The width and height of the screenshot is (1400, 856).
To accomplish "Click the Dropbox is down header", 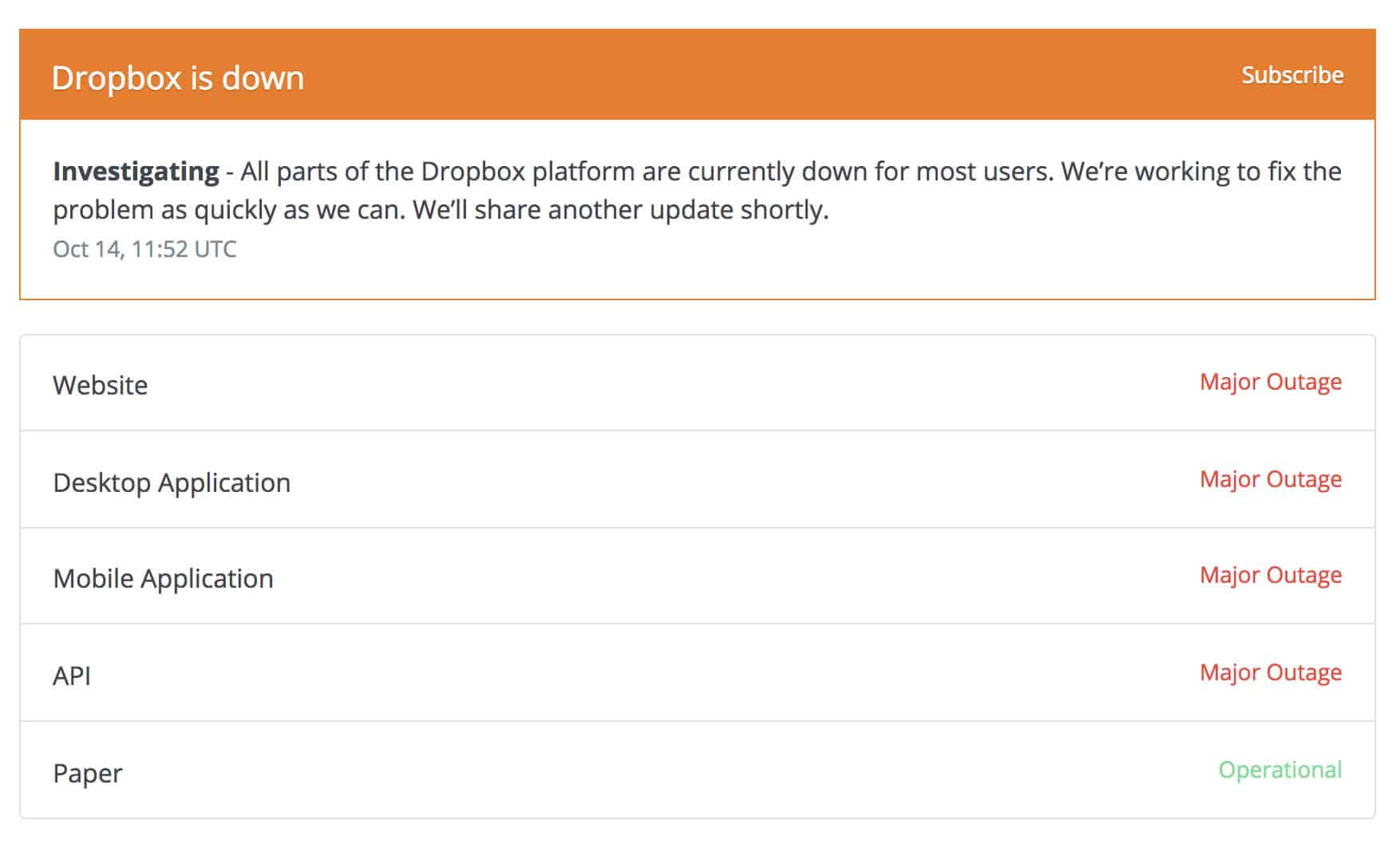I will click(177, 77).
